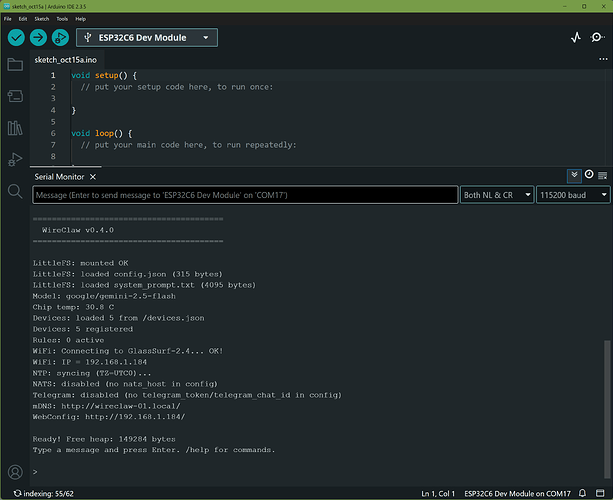Click the Serial Monitor output scrollbar
Screen dimensions: 613x500
[607, 409]
